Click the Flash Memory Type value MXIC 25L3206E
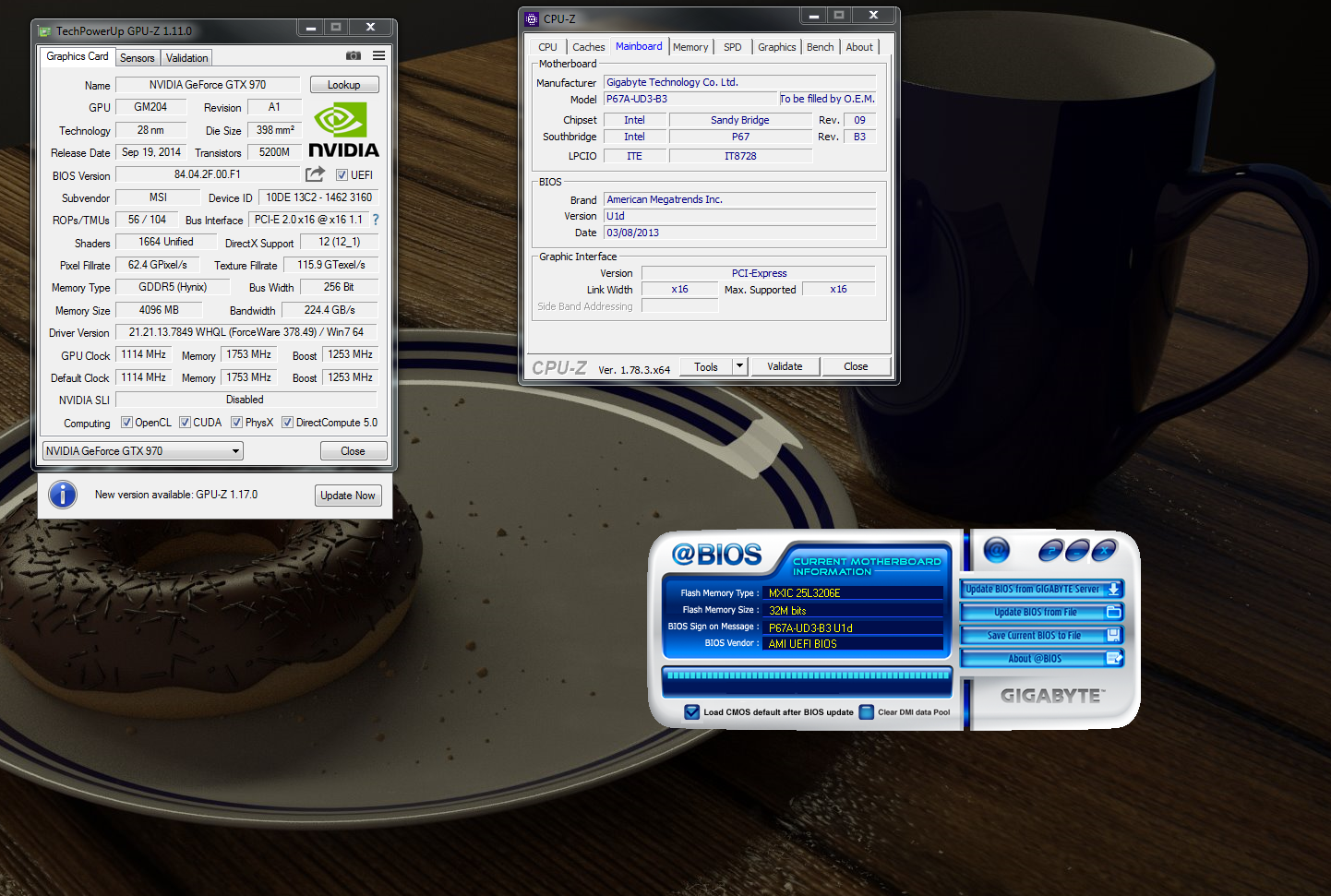The height and width of the screenshot is (896, 1331). coord(855,593)
